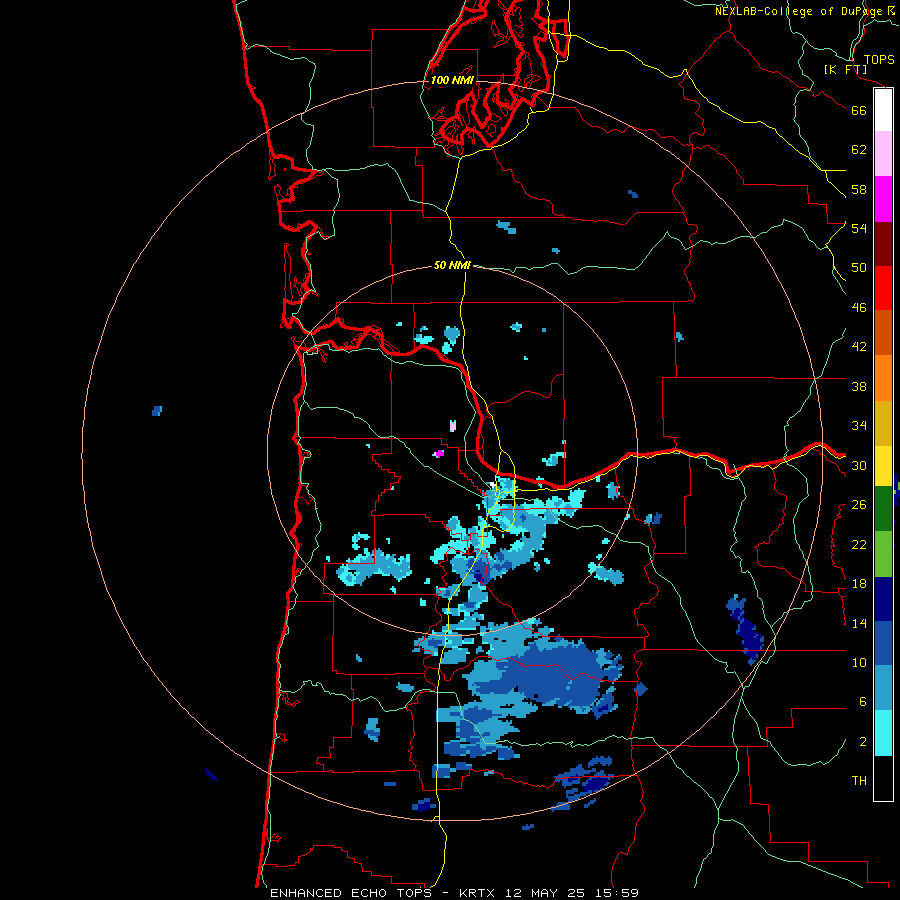
Task: Click the medium blue 10-14 kft legend swatch
Action: click(883, 643)
